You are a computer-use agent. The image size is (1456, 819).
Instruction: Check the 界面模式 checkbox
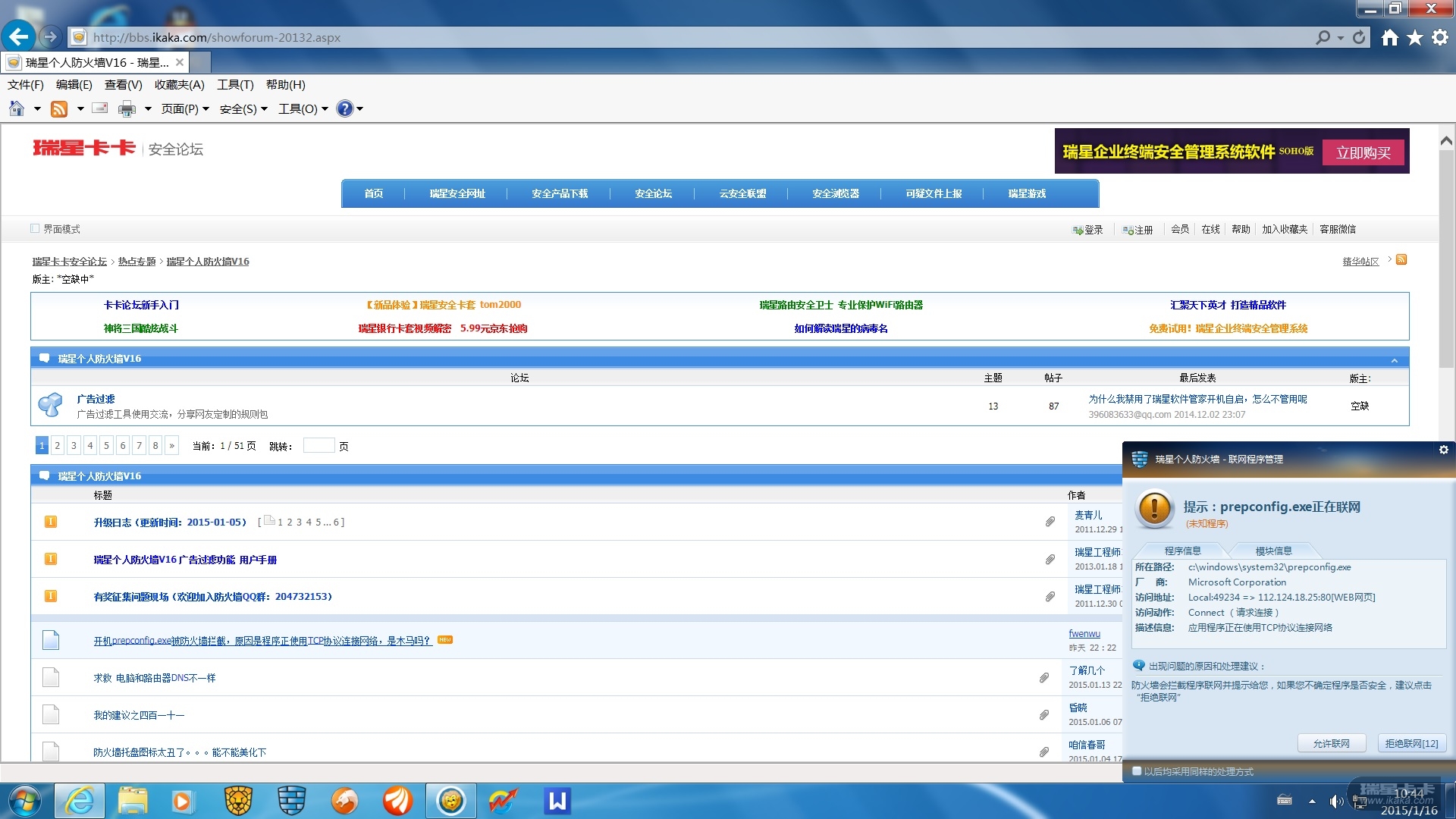(x=35, y=228)
